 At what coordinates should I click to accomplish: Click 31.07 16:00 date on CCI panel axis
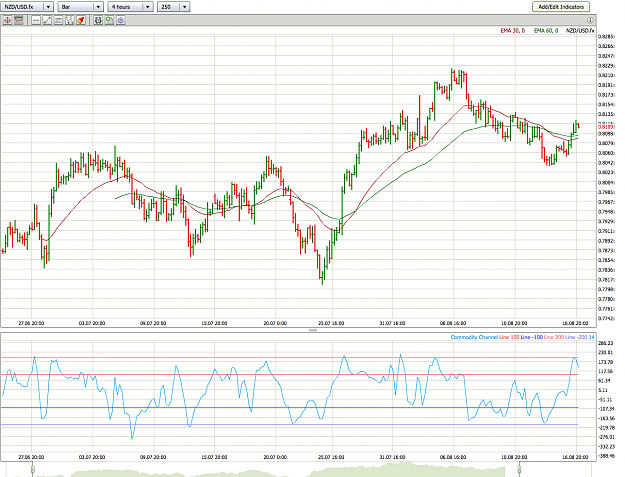[393, 457]
